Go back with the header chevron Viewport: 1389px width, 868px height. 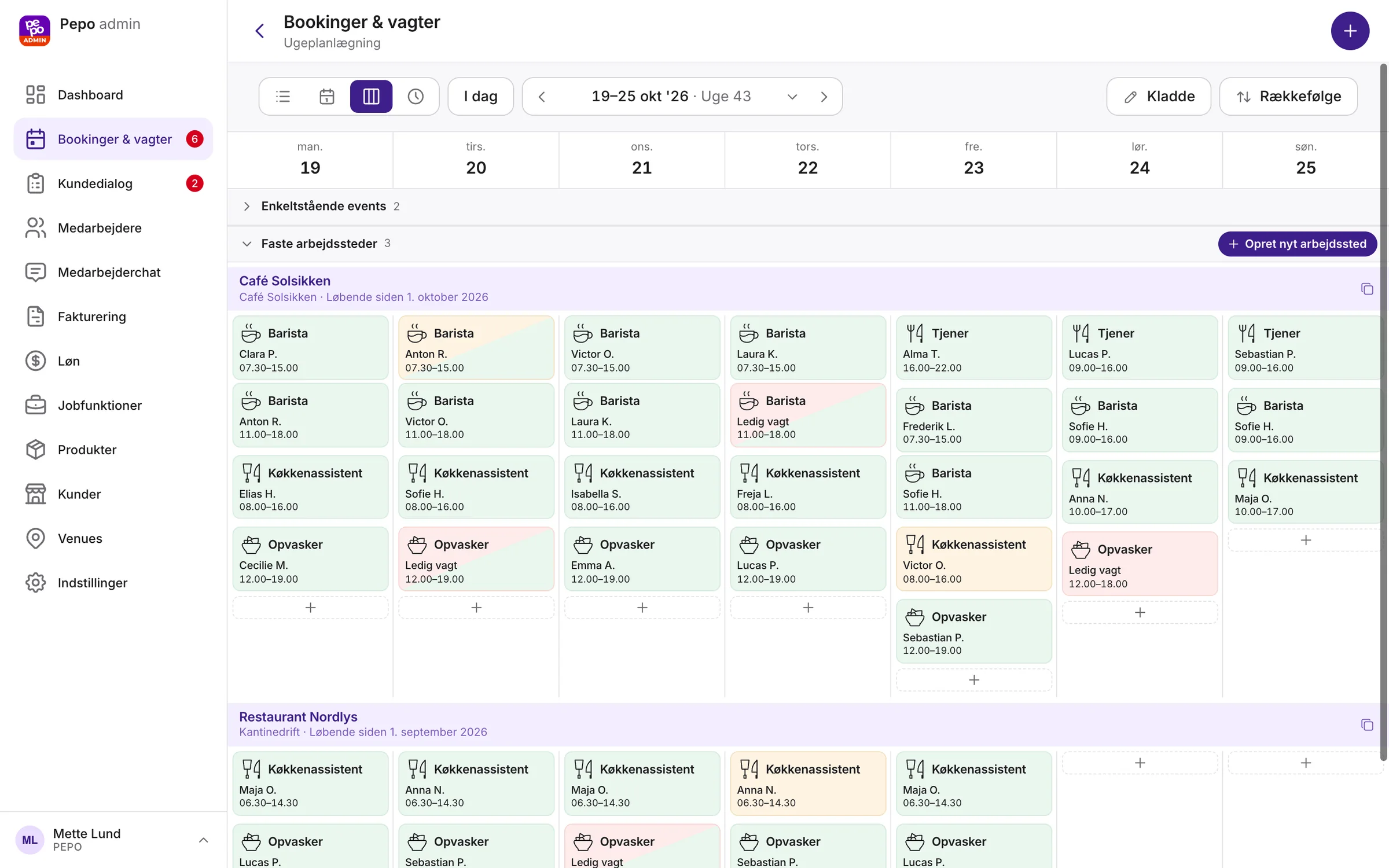[260, 31]
